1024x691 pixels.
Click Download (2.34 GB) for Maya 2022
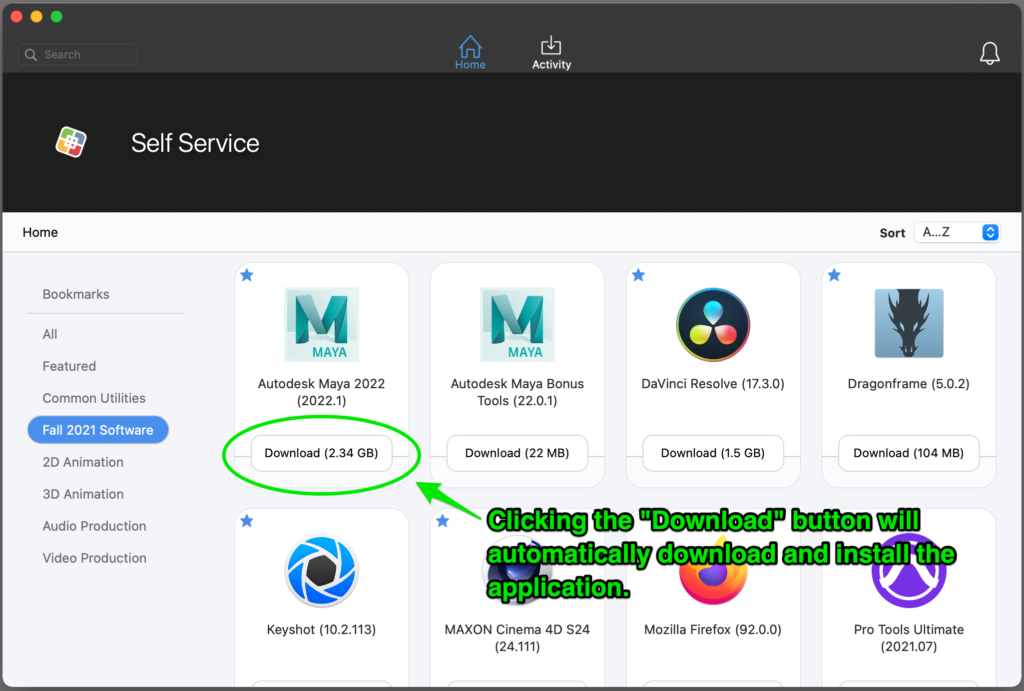coord(321,453)
